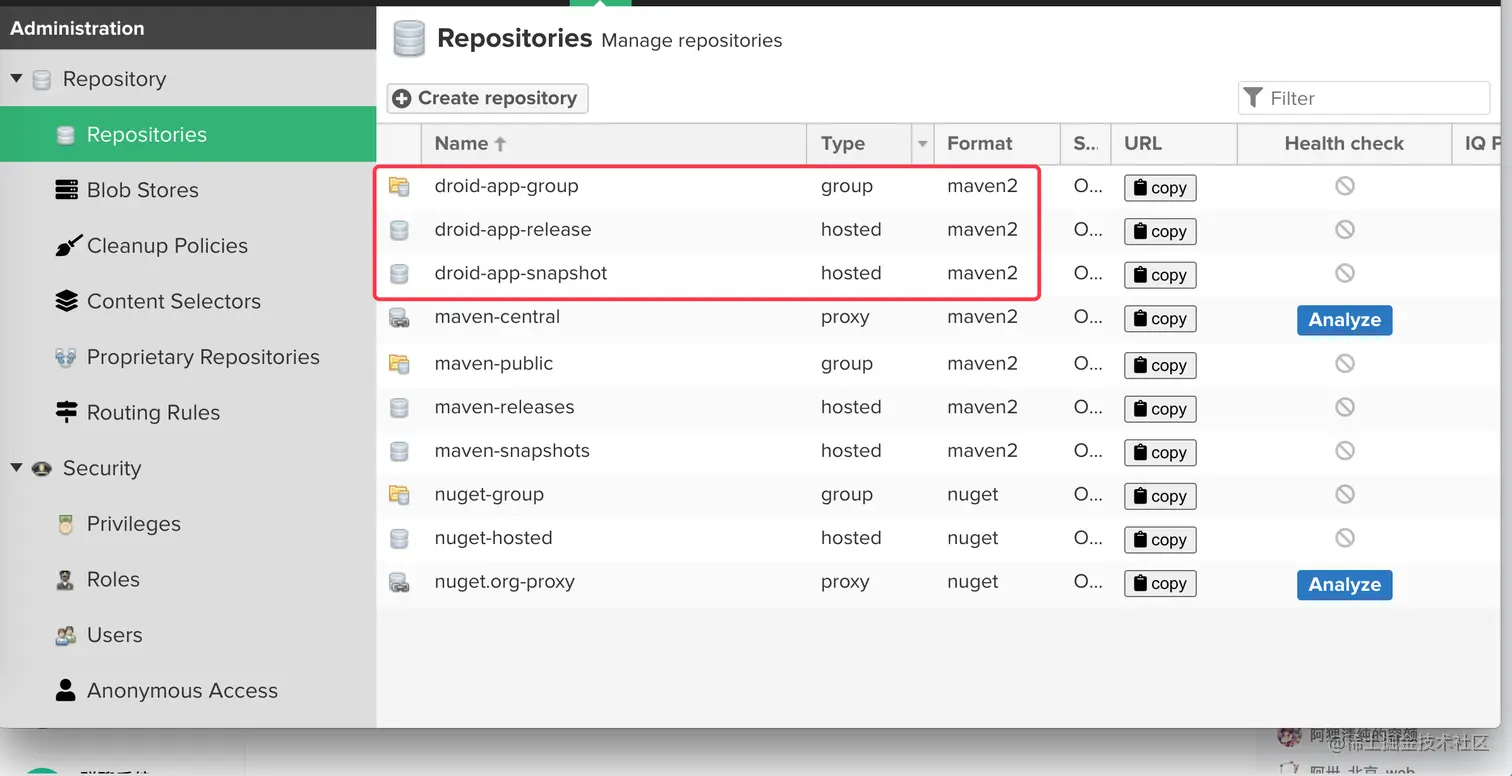Click the Content Selectors layers icon

click(x=66, y=301)
